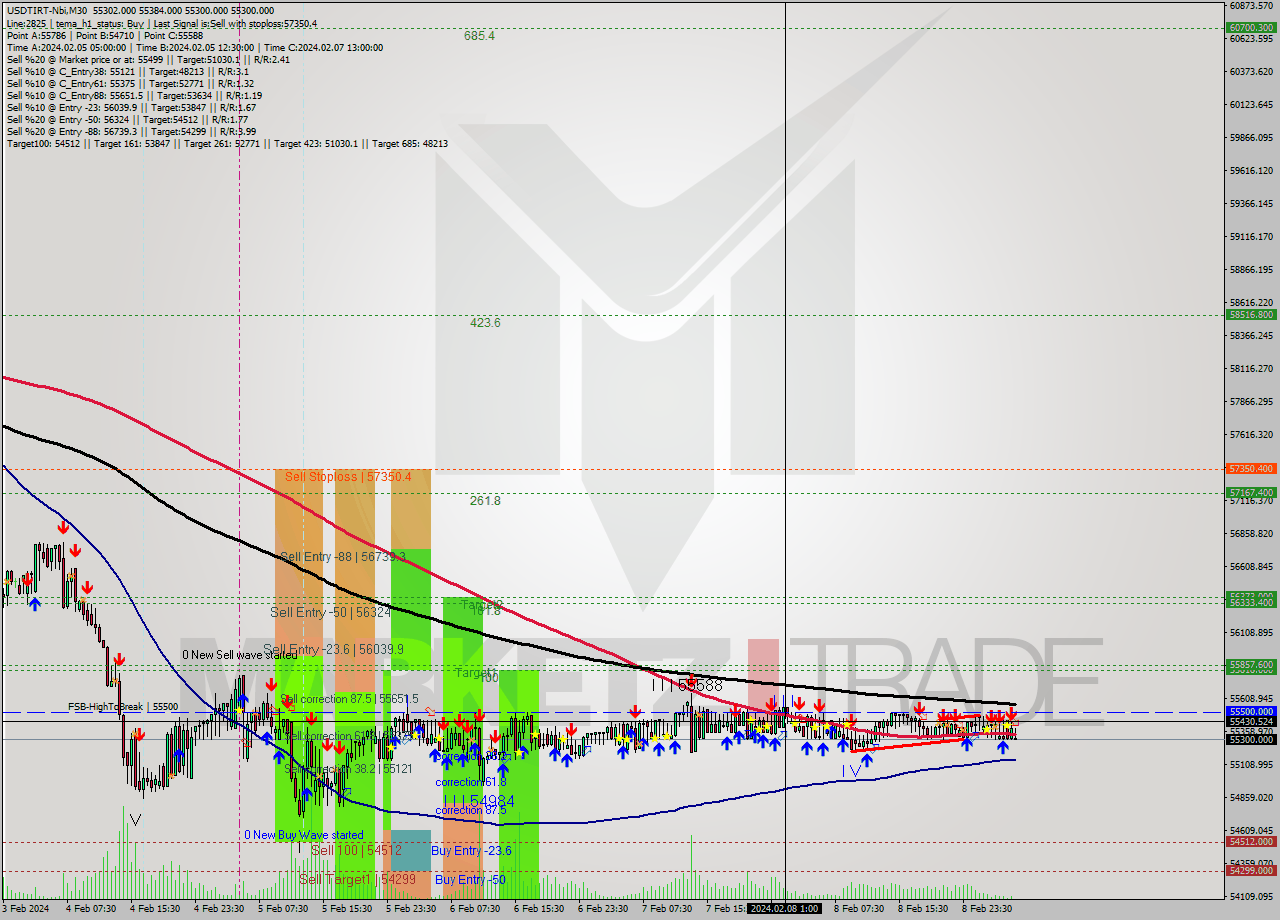Click the 'Sell 100 | 54512' label
The image size is (1280, 920).
[356, 850]
